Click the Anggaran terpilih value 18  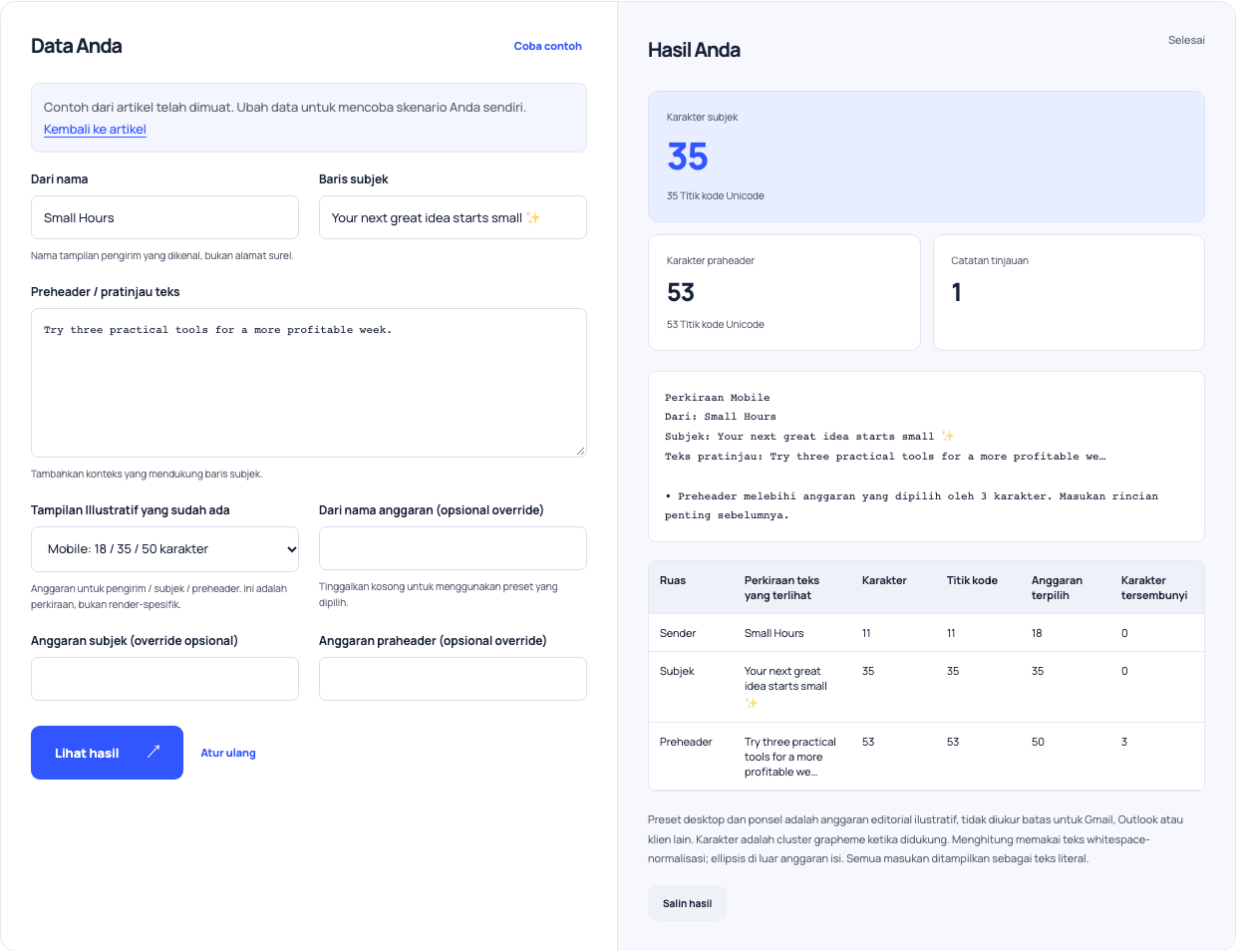click(1037, 633)
